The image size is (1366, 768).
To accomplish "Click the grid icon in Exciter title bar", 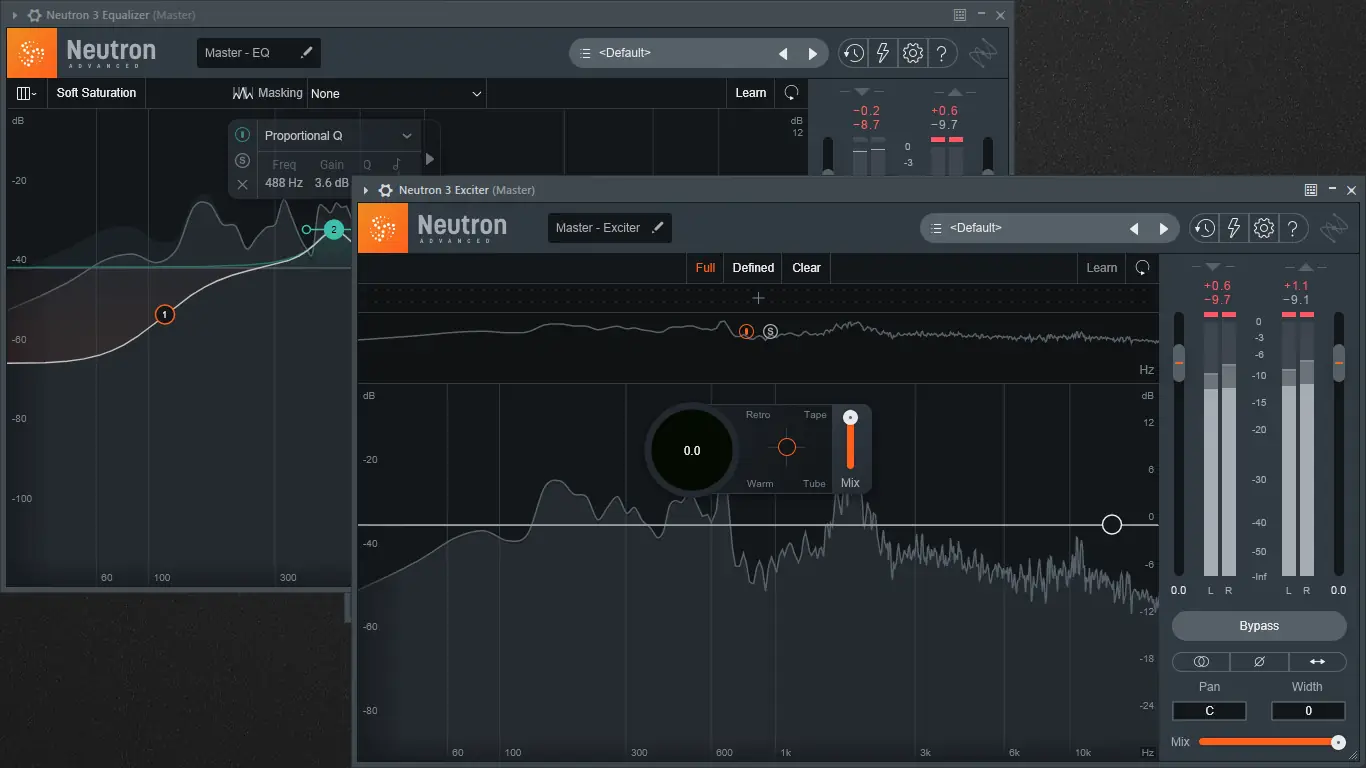I will (1311, 190).
